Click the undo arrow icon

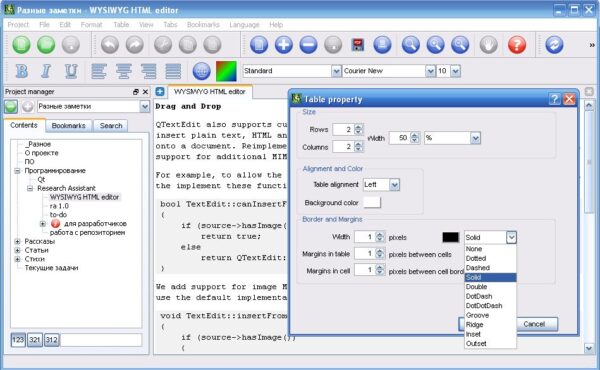110,45
